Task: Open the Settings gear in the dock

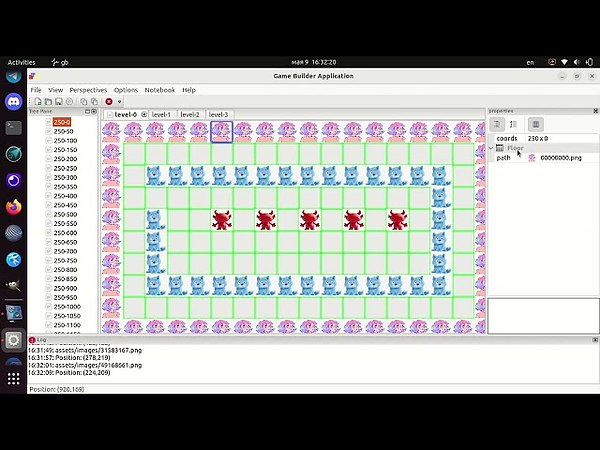Action: [14, 340]
